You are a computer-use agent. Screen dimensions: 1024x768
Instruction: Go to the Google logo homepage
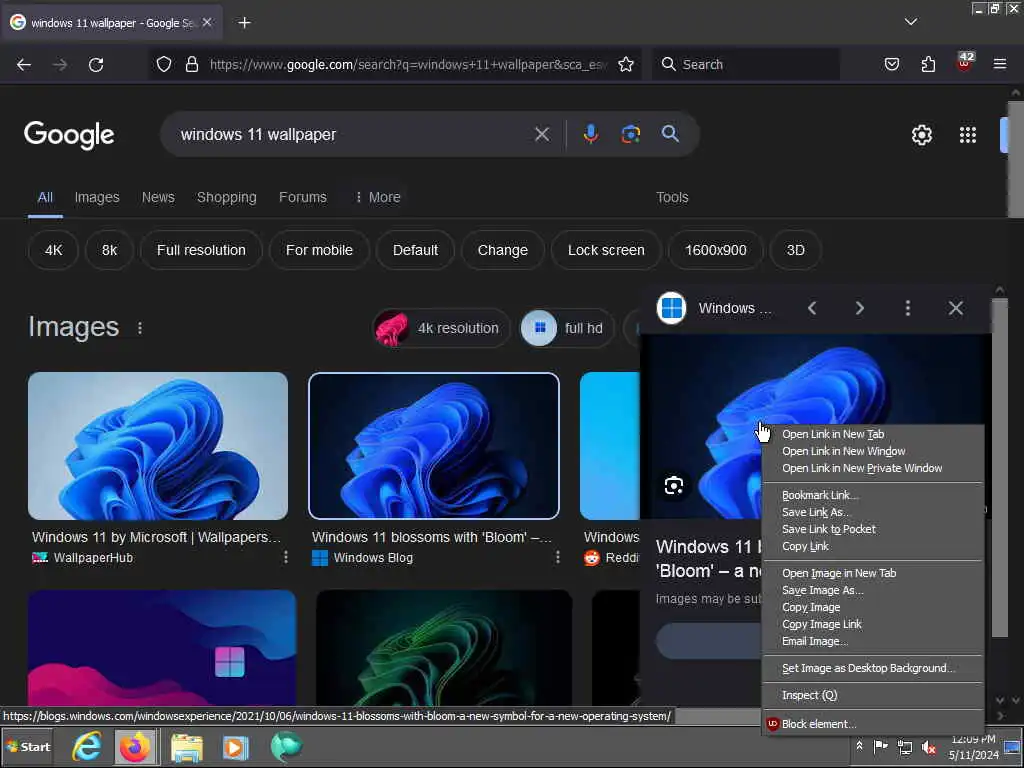click(x=69, y=135)
